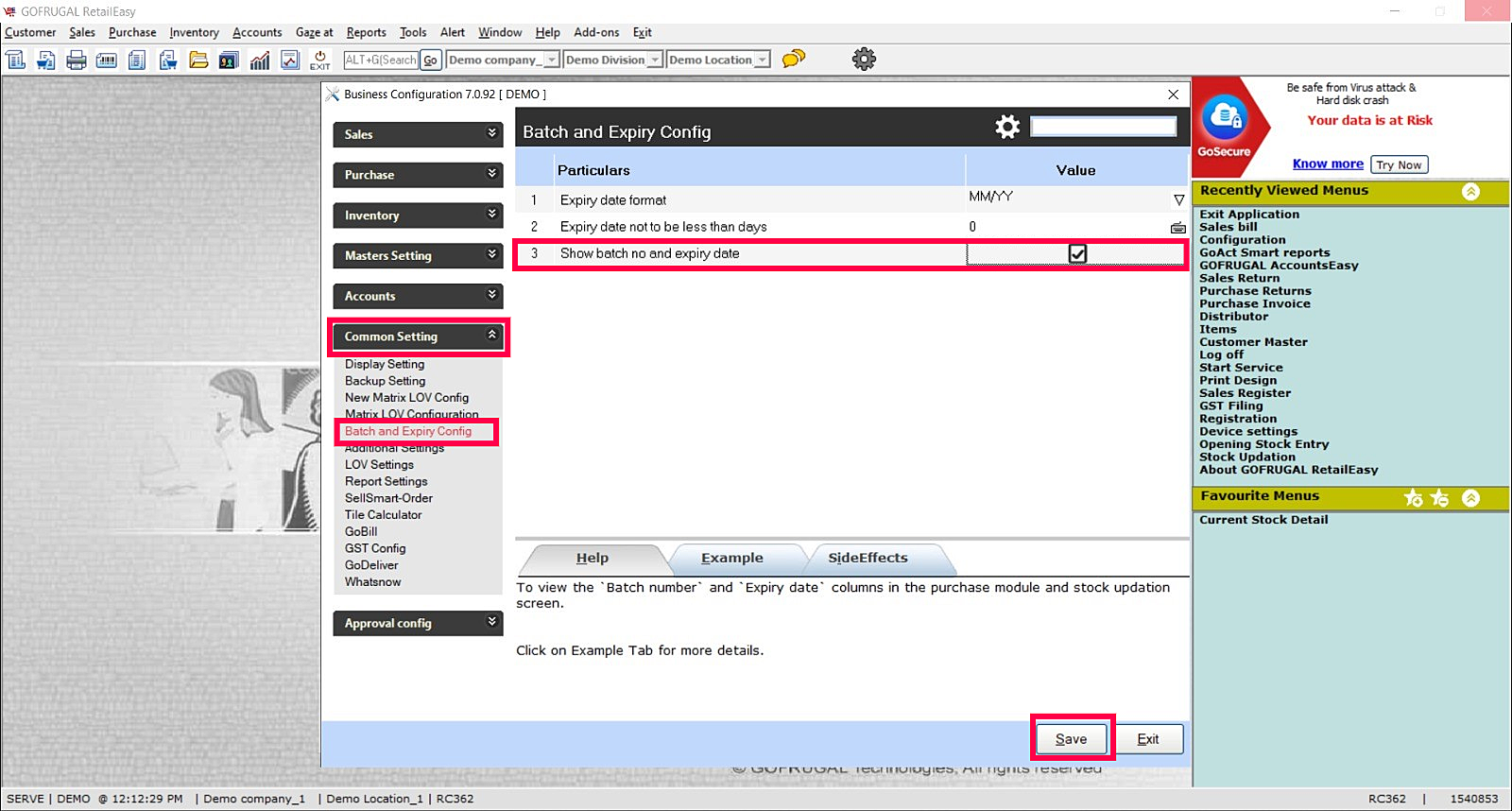Click the sales bill toolbar icon
Viewport: 1512px width, 811px height.
coord(16,60)
